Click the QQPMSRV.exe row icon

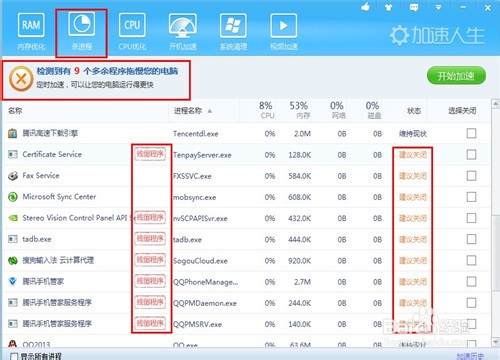(x=13, y=324)
